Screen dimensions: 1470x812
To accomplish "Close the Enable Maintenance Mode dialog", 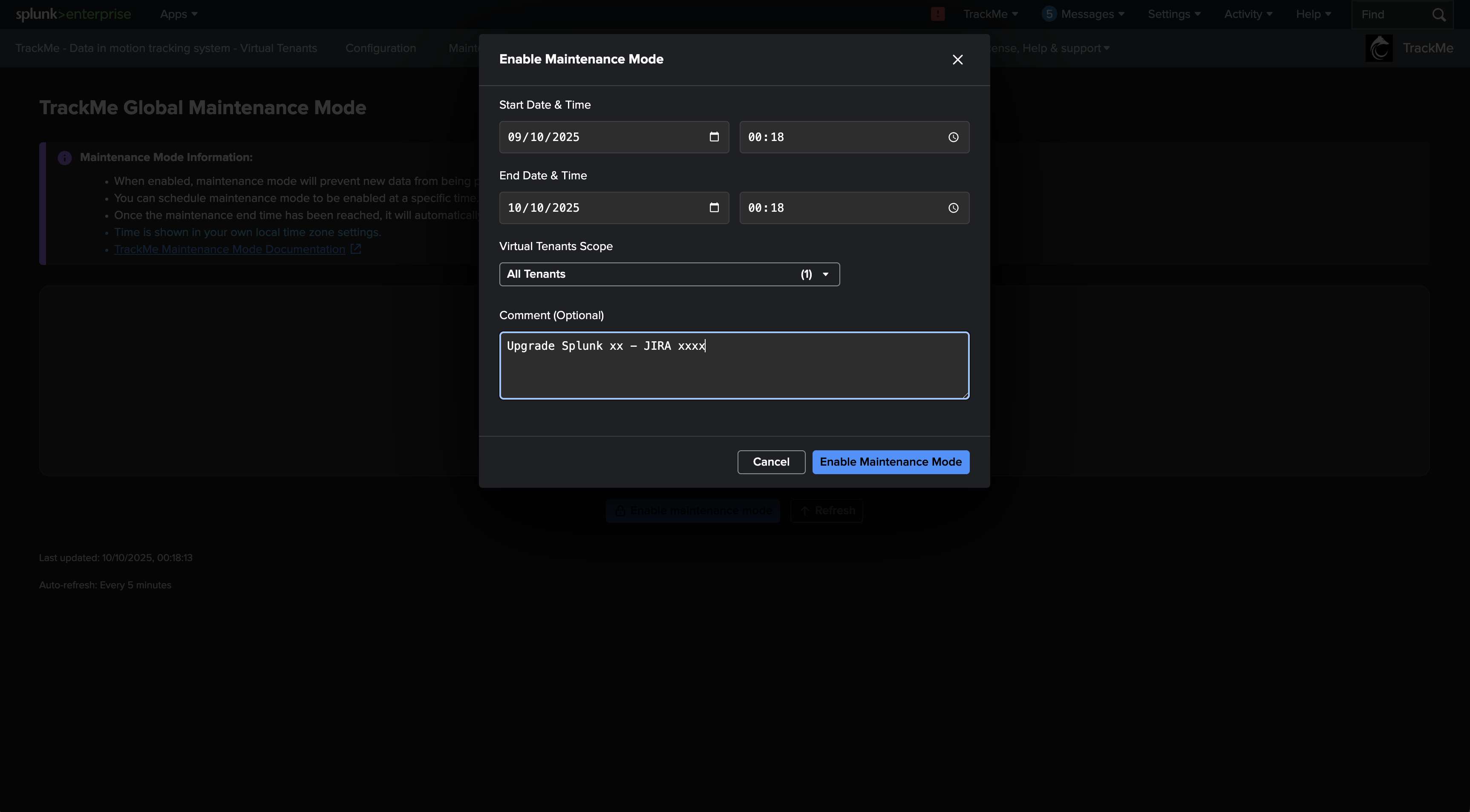I will (957, 60).
